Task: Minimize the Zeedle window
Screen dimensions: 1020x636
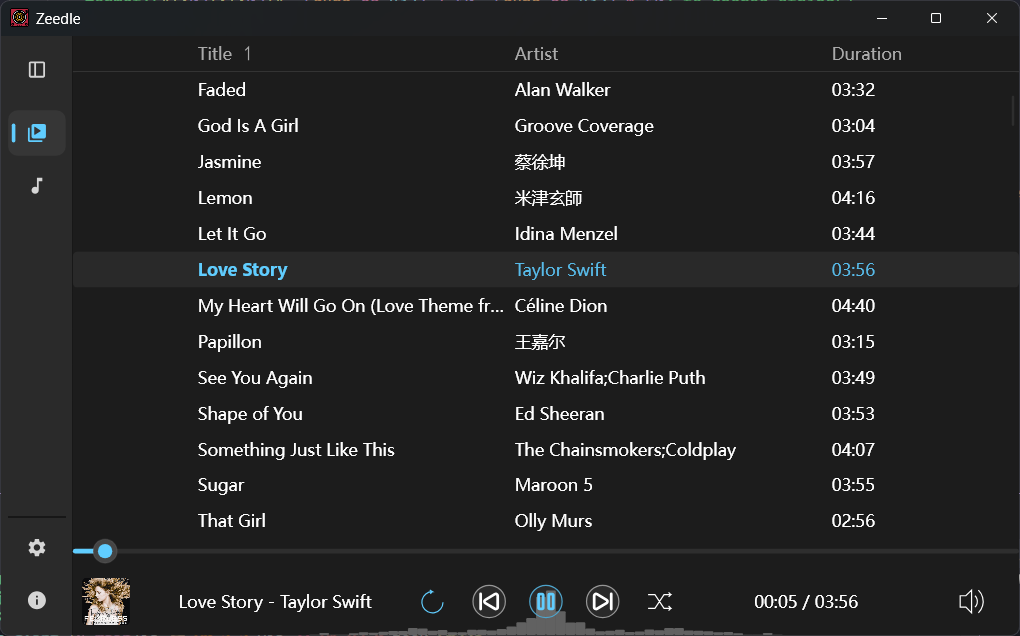Action: click(x=882, y=18)
